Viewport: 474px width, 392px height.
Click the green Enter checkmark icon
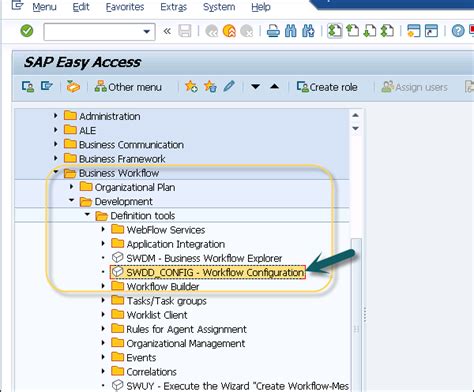[x=27, y=31]
